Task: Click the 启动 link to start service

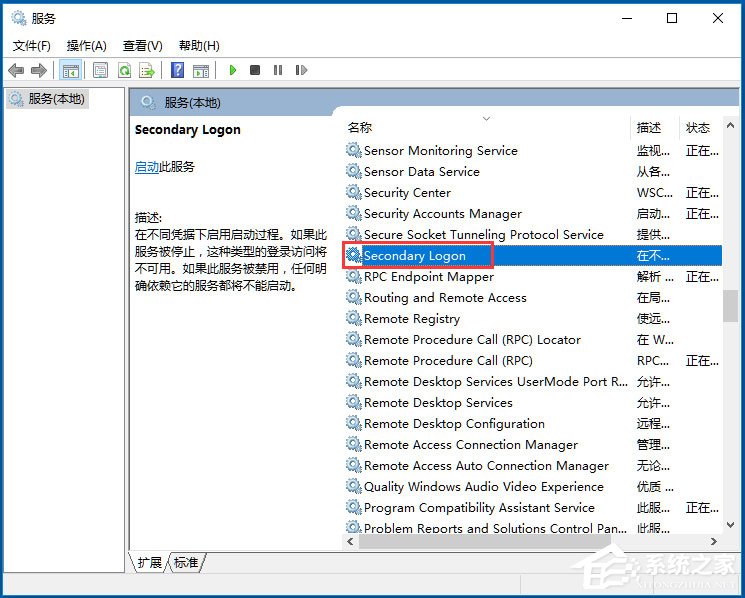Action: [x=146, y=167]
